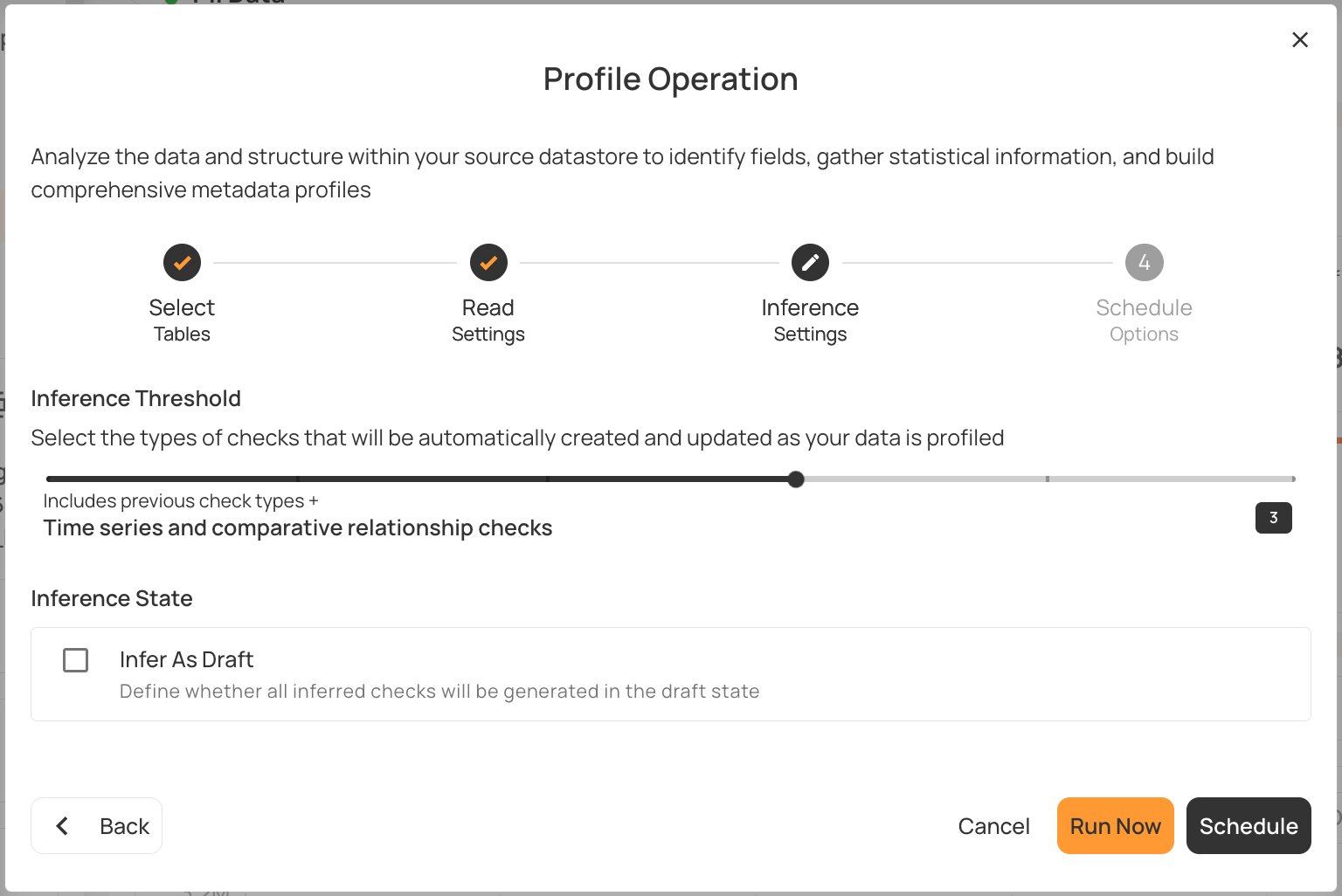The image size is (1342, 896).
Task: Open the Schedule Options step label
Action: [x=1144, y=320]
